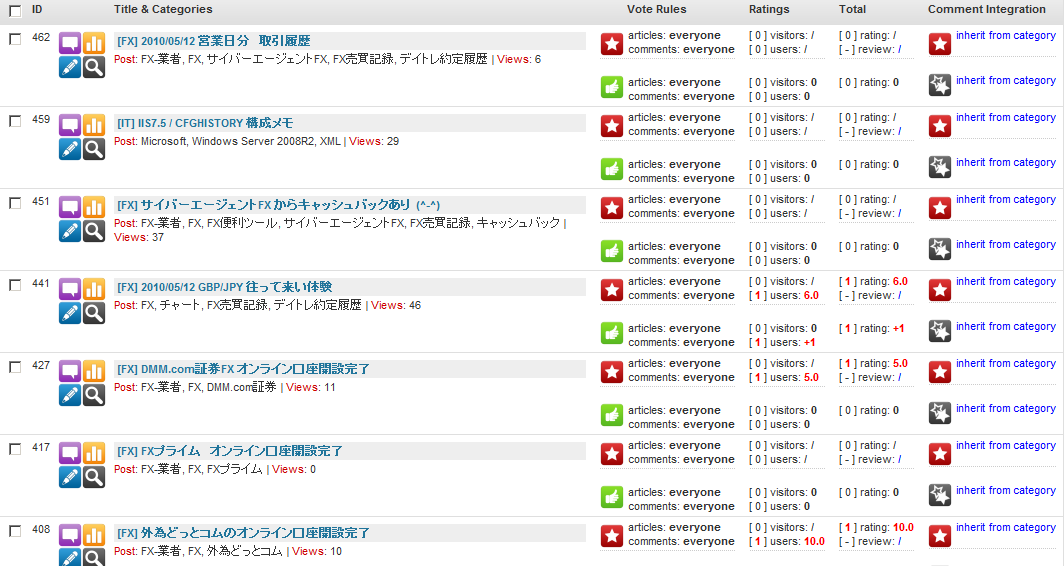Check the checkbox for post 462
The image size is (1064, 566).
(15, 39)
